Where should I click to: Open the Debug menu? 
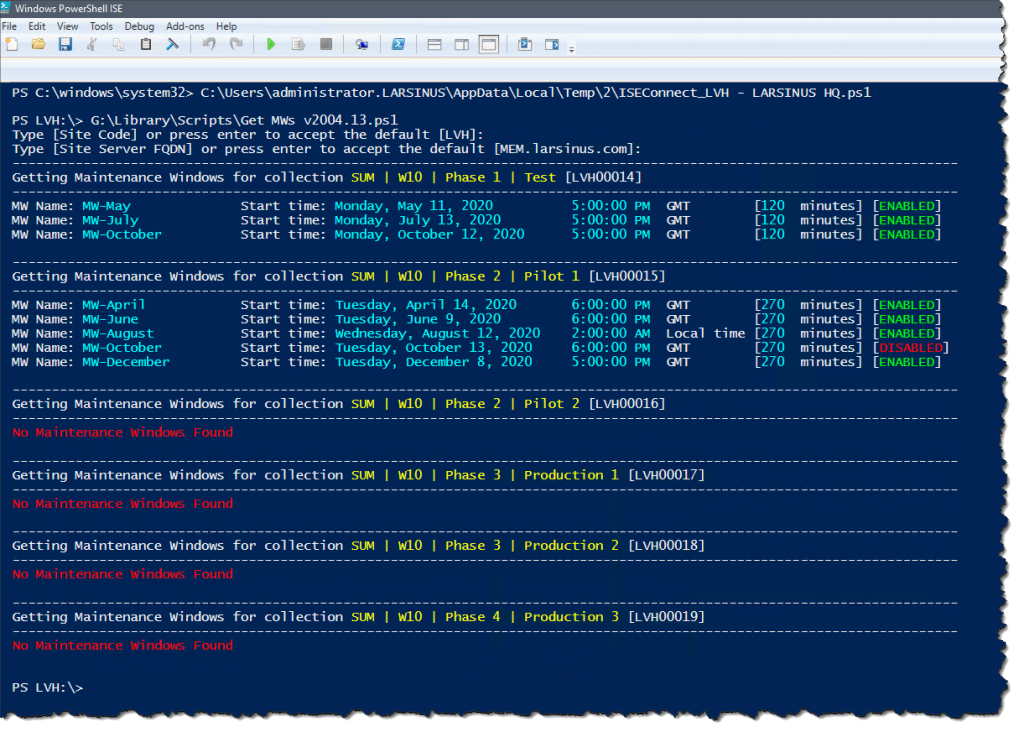[x=139, y=26]
